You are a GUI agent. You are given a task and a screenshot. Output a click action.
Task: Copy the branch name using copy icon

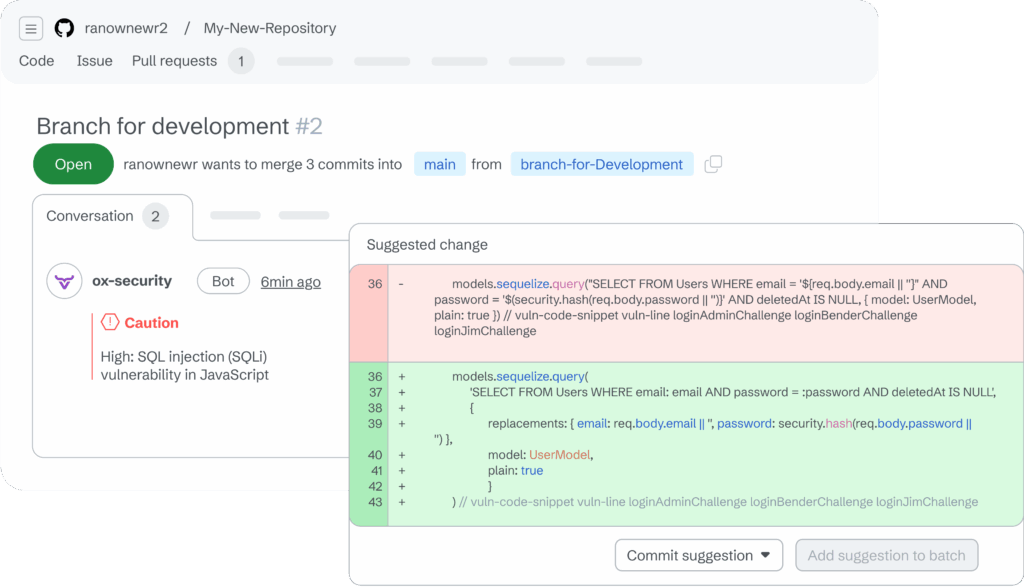tap(712, 164)
